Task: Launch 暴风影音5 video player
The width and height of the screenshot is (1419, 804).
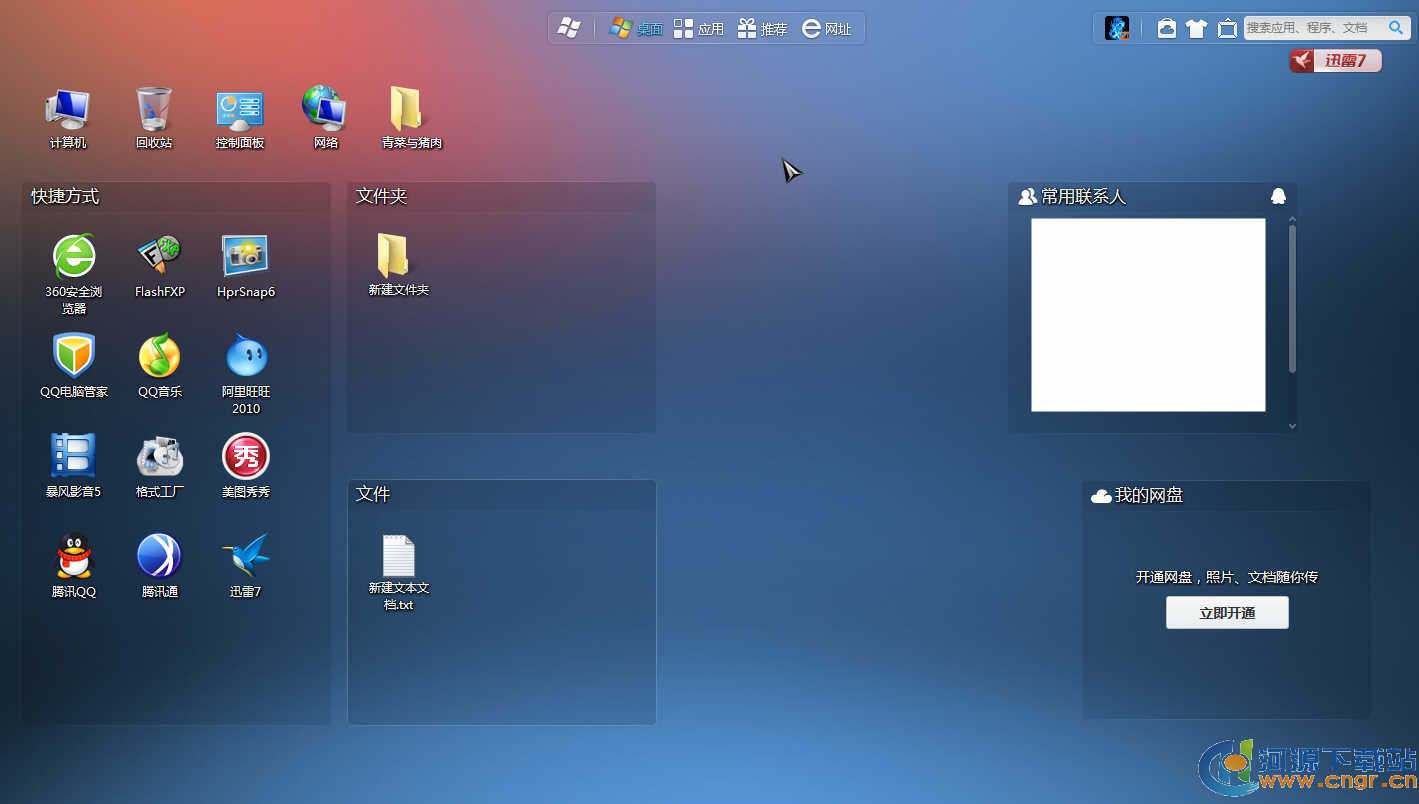Action: coord(74,457)
